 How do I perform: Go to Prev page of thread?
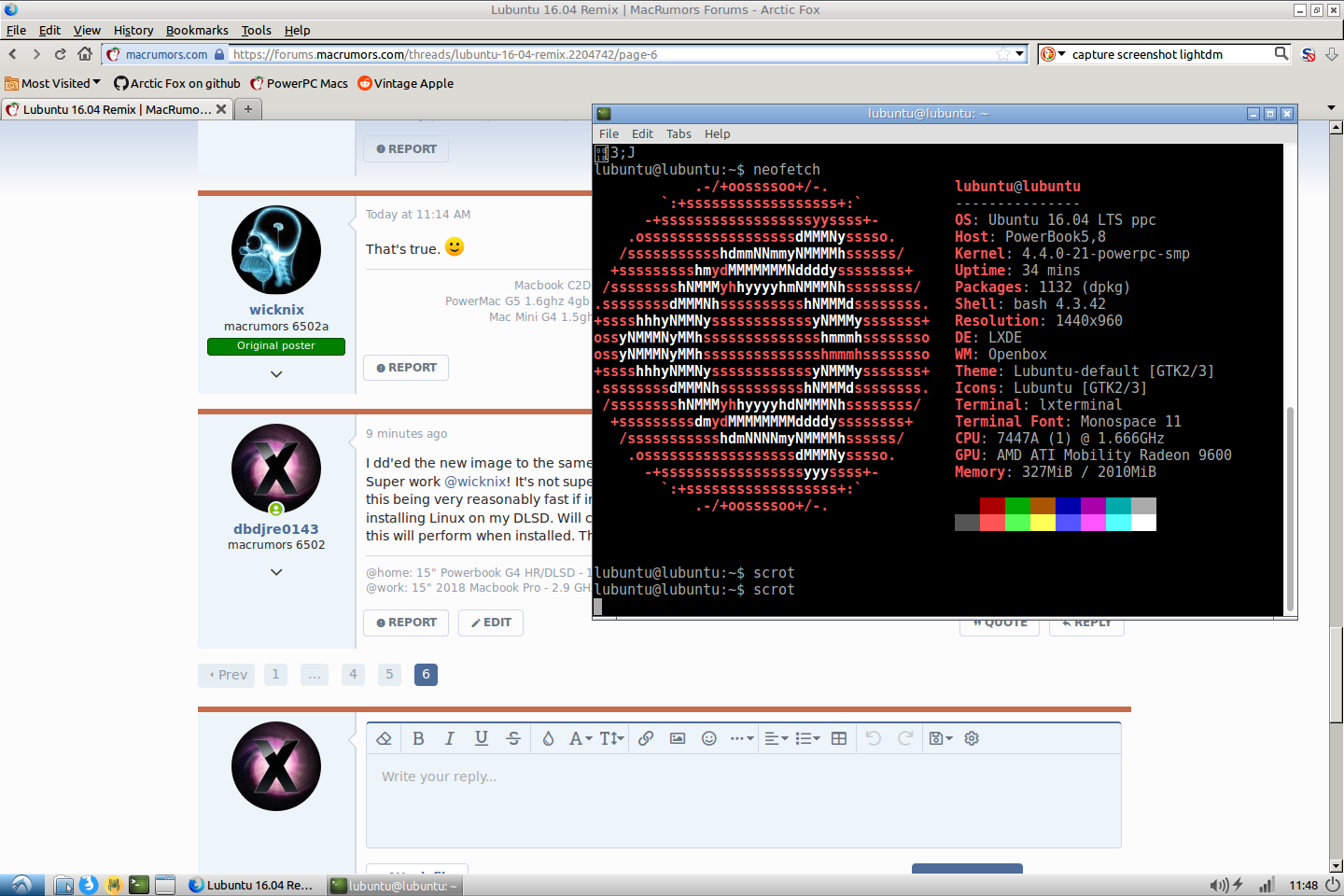227,675
